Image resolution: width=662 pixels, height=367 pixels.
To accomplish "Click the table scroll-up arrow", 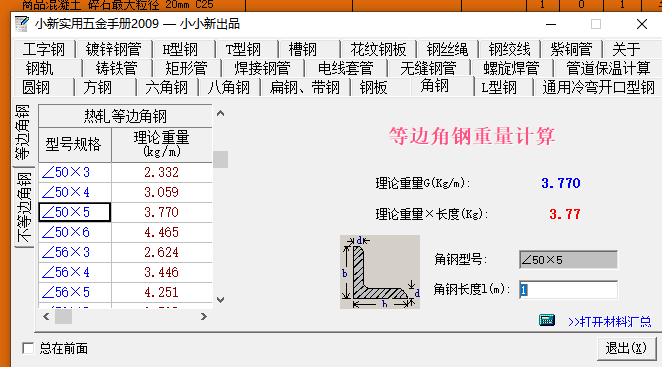I will [220, 113].
